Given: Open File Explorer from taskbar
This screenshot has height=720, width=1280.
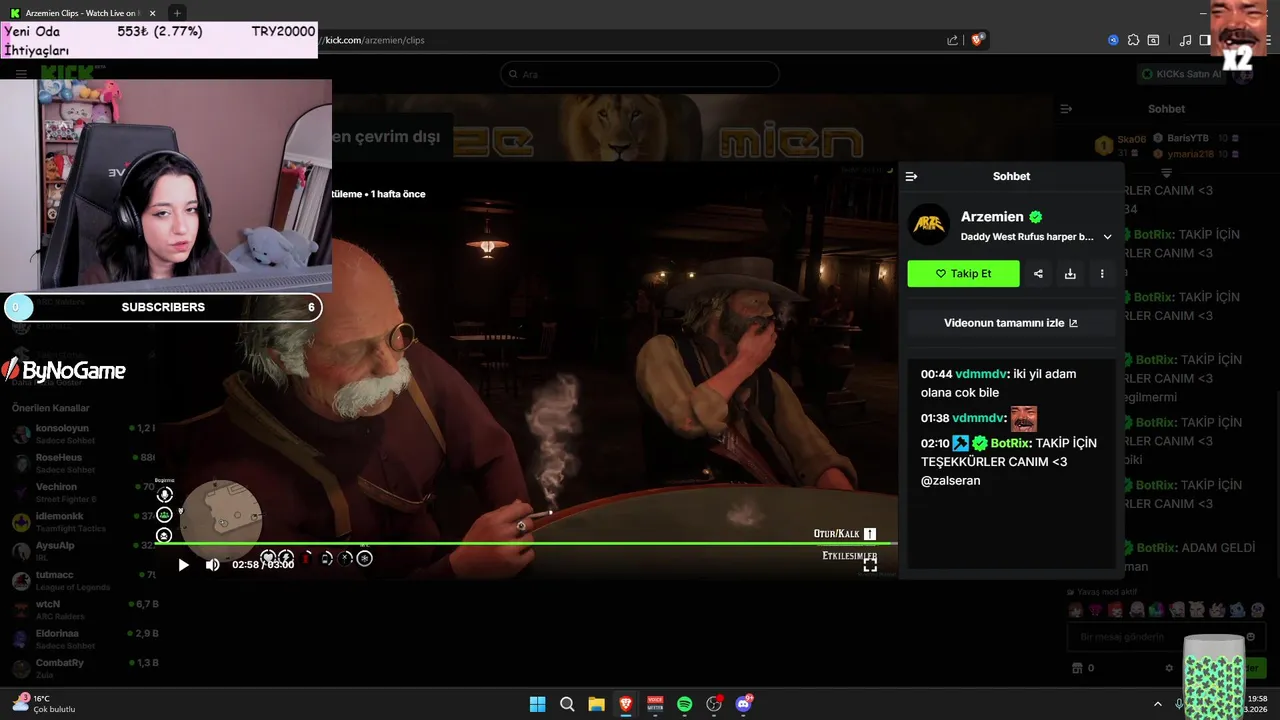Looking at the screenshot, I should coord(596,704).
